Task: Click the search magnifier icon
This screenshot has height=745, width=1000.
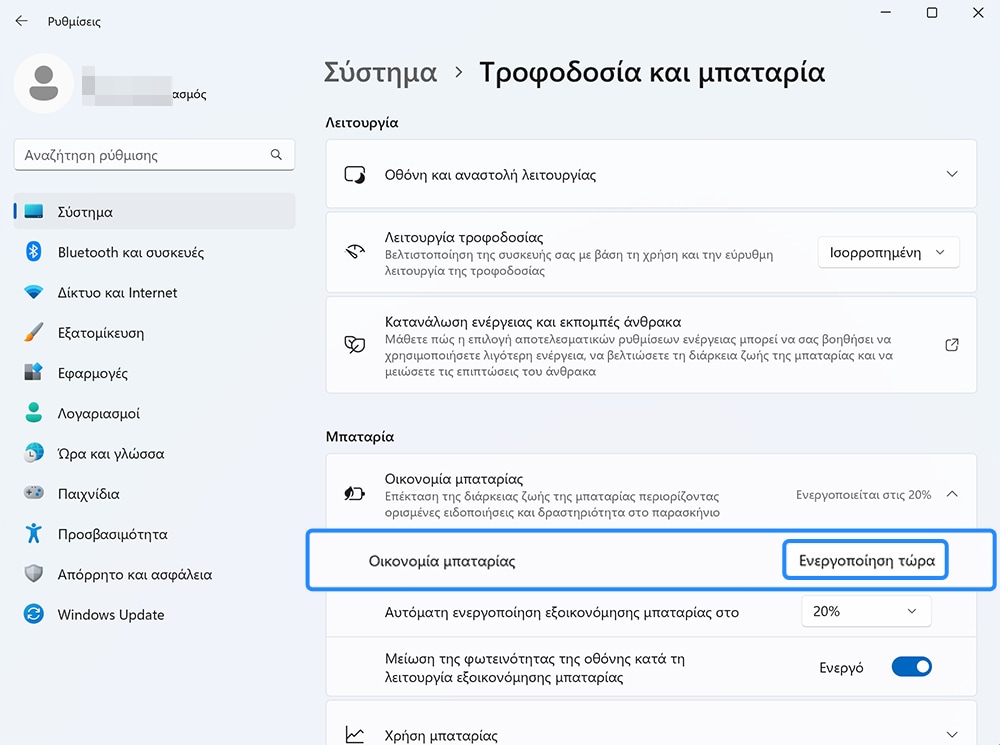Action: point(276,154)
